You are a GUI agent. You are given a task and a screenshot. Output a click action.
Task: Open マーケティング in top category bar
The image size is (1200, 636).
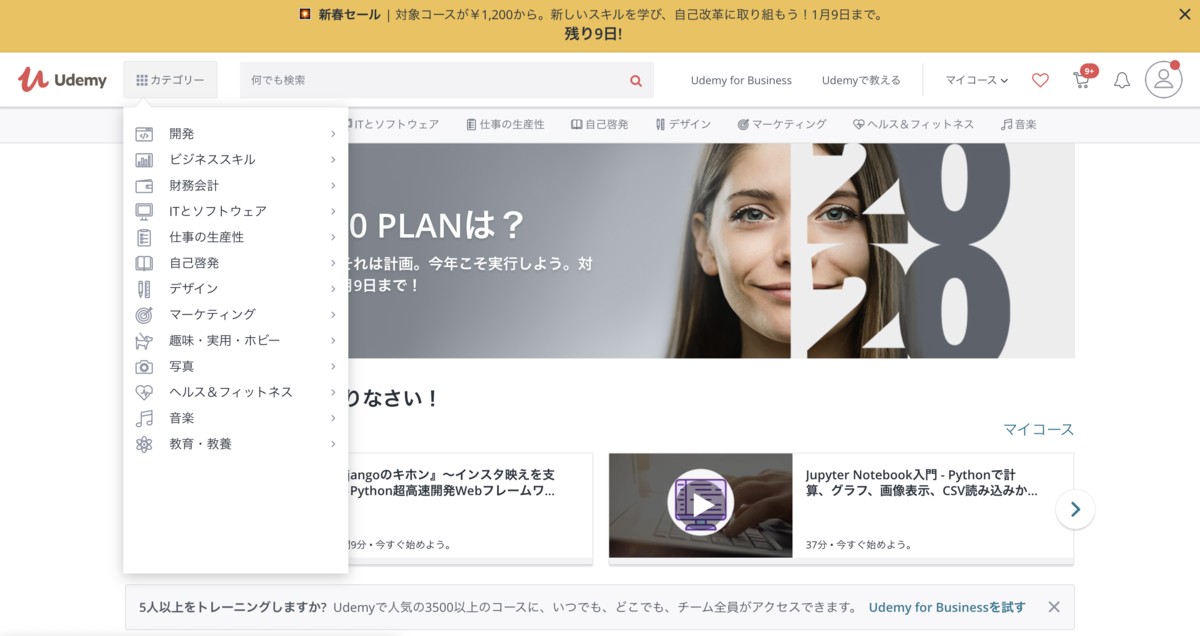[x=782, y=125]
